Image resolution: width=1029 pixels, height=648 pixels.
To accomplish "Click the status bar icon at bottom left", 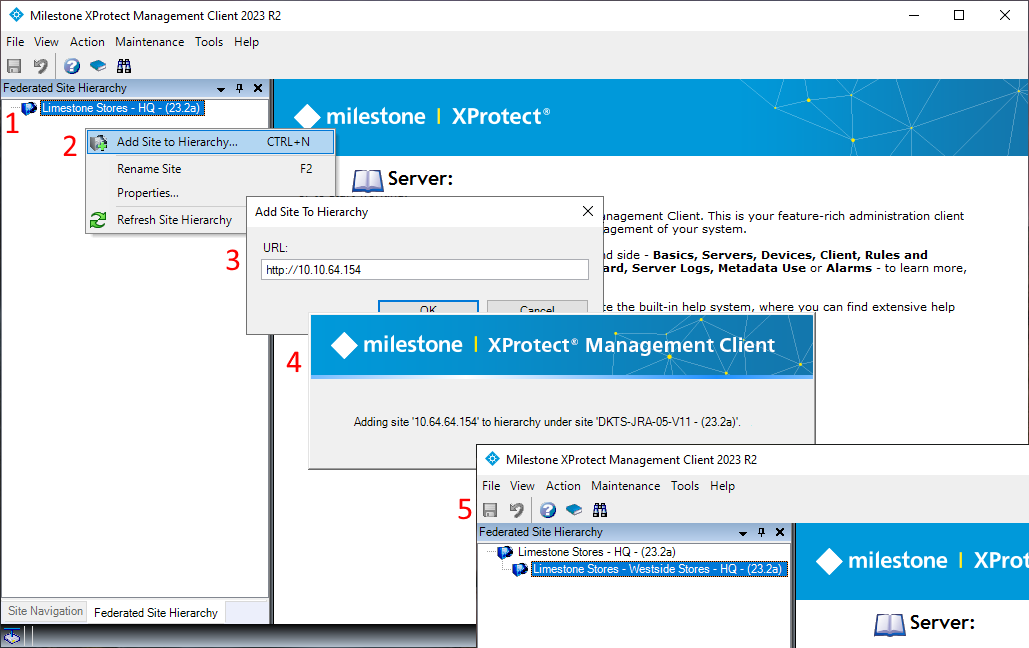I will [12, 636].
